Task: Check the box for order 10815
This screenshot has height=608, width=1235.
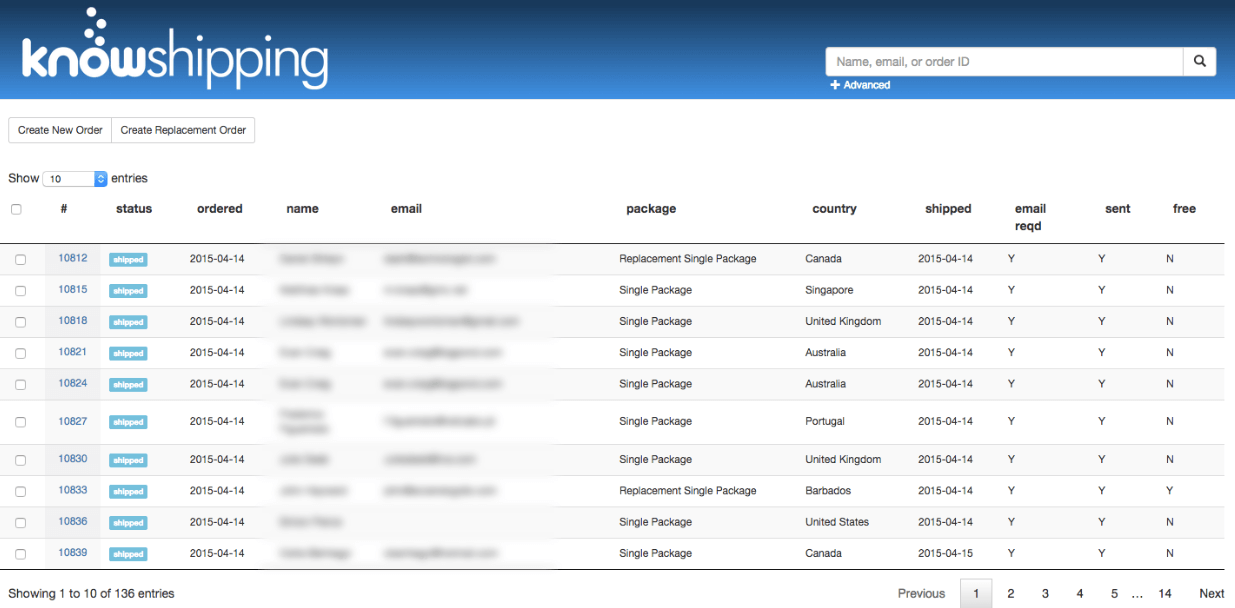Action: click(x=20, y=291)
